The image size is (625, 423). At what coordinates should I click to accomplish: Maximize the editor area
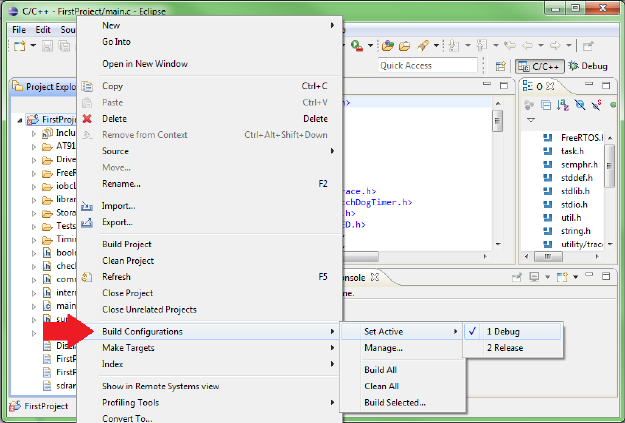(x=504, y=85)
